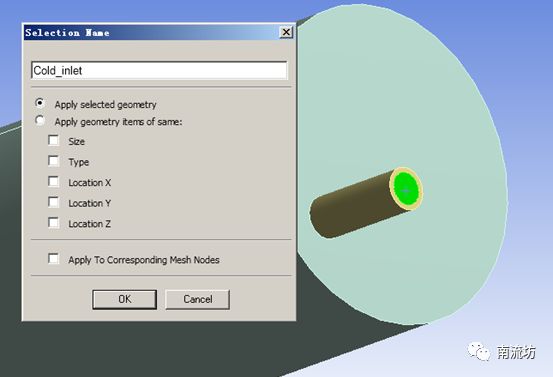Image resolution: width=553 pixels, height=377 pixels.
Task: Confirm the selection name with OK
Action: coord(124,299)
